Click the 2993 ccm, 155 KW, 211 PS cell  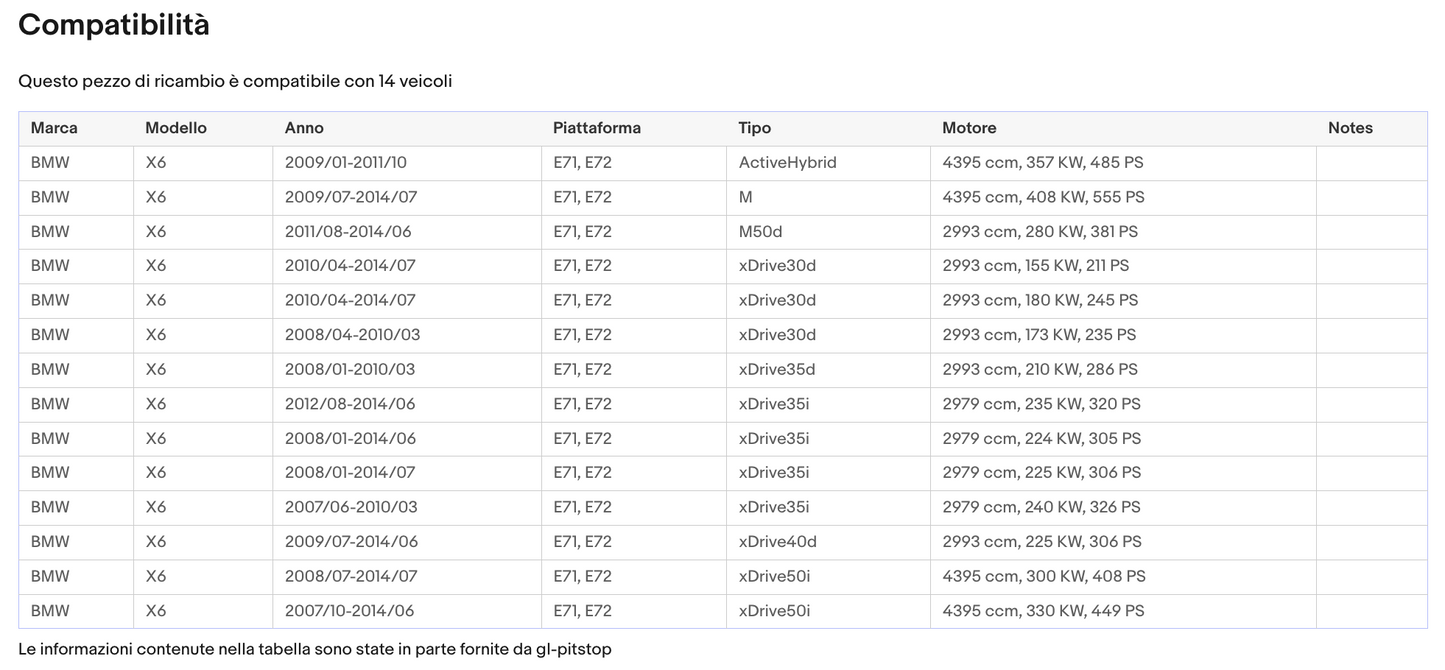coord(1035,266)
